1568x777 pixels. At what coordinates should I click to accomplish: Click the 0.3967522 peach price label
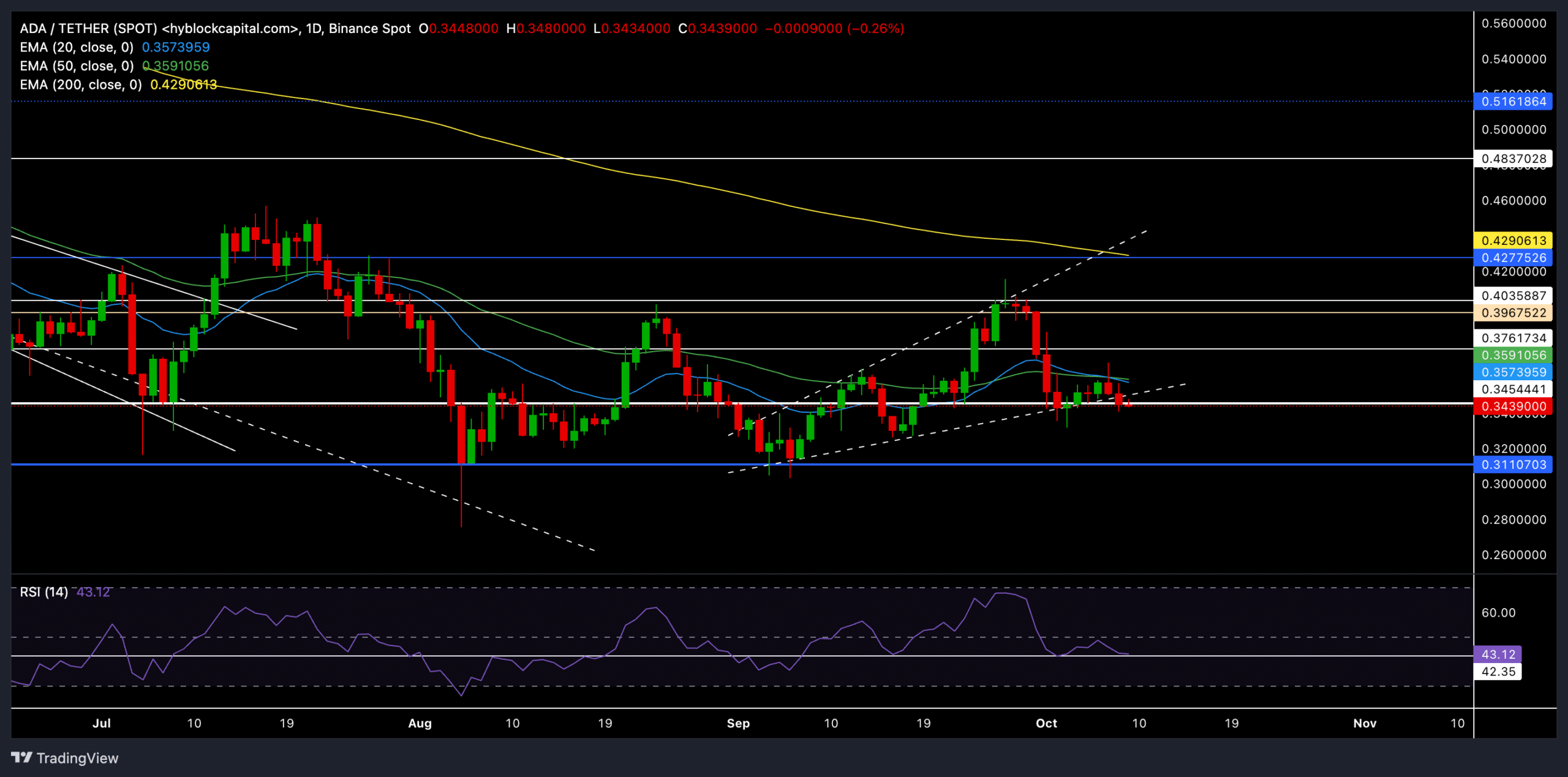tap(1513, 313)
